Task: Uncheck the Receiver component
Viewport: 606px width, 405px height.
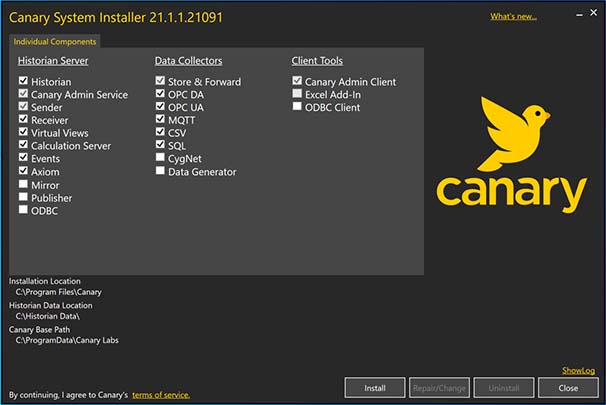Action: (23, 119)
